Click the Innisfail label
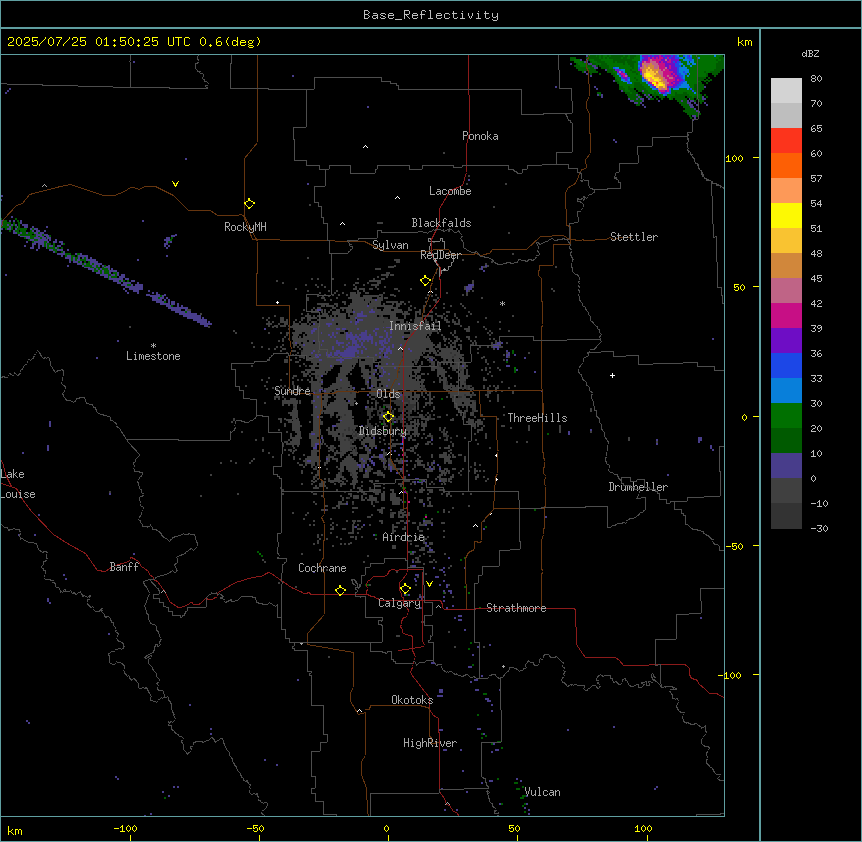The image size is (862, 842). 415,326
